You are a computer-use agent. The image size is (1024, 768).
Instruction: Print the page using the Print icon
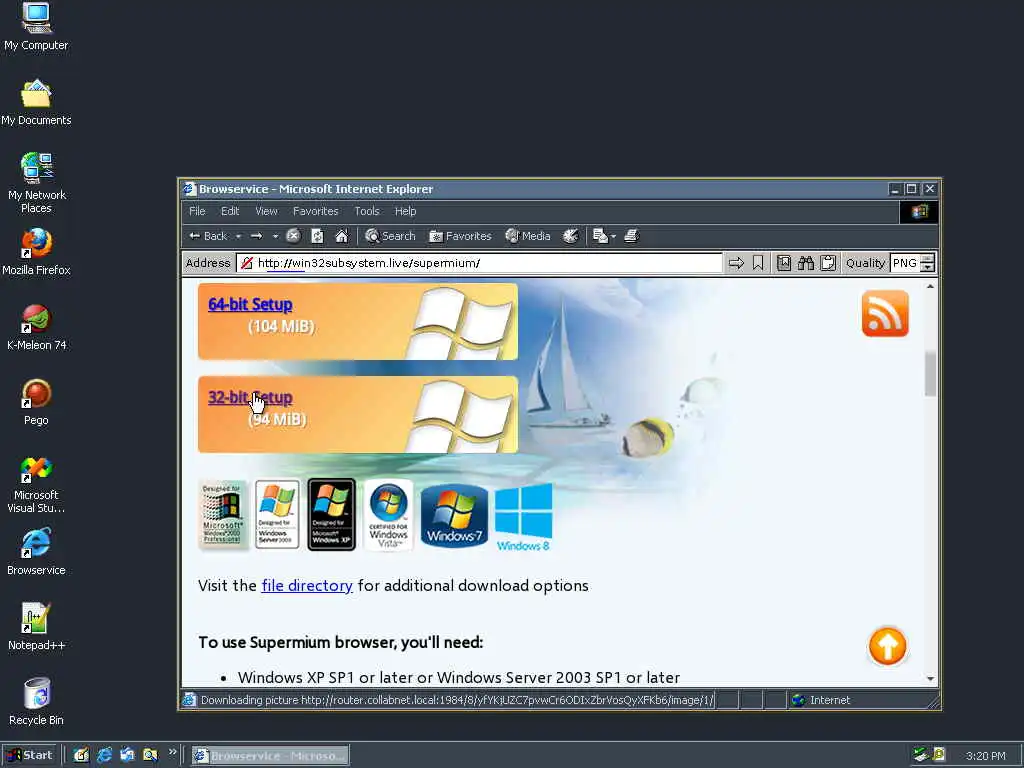click(631, 236)
